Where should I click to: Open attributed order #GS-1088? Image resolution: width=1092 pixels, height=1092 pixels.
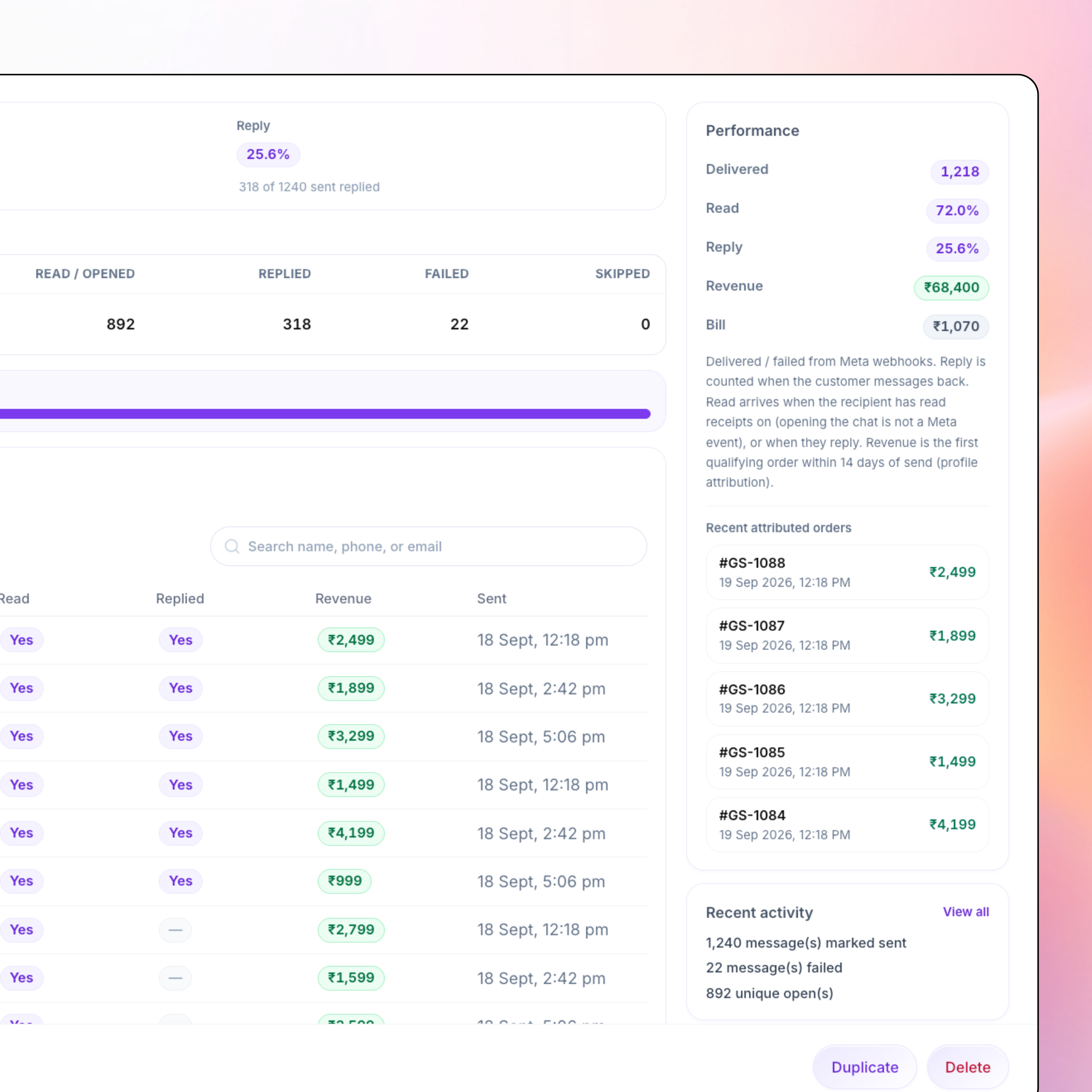tap(847, 572)
